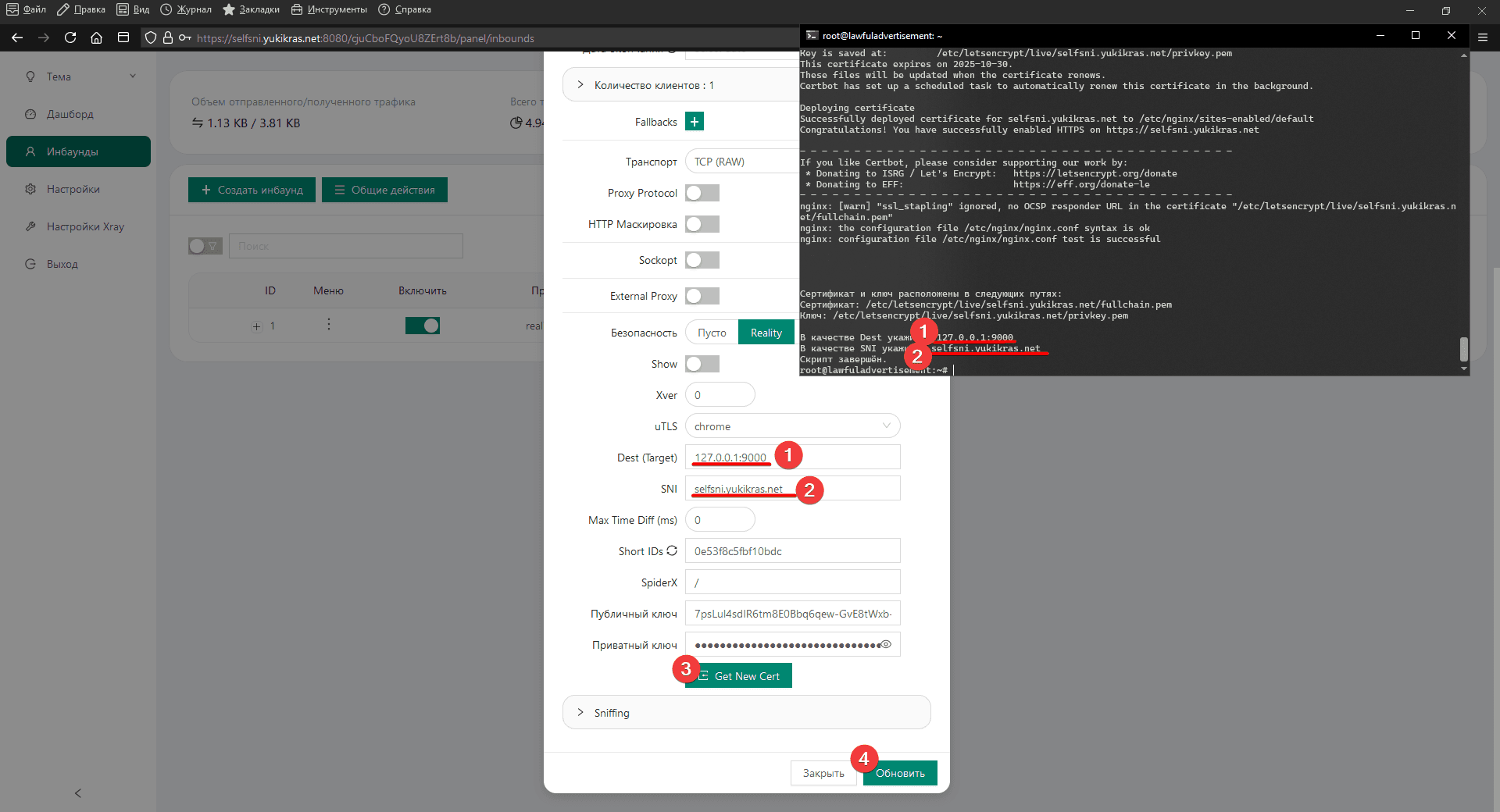Turn on External Proxy switch
The image size is (1500, 812).
(702, 296)
